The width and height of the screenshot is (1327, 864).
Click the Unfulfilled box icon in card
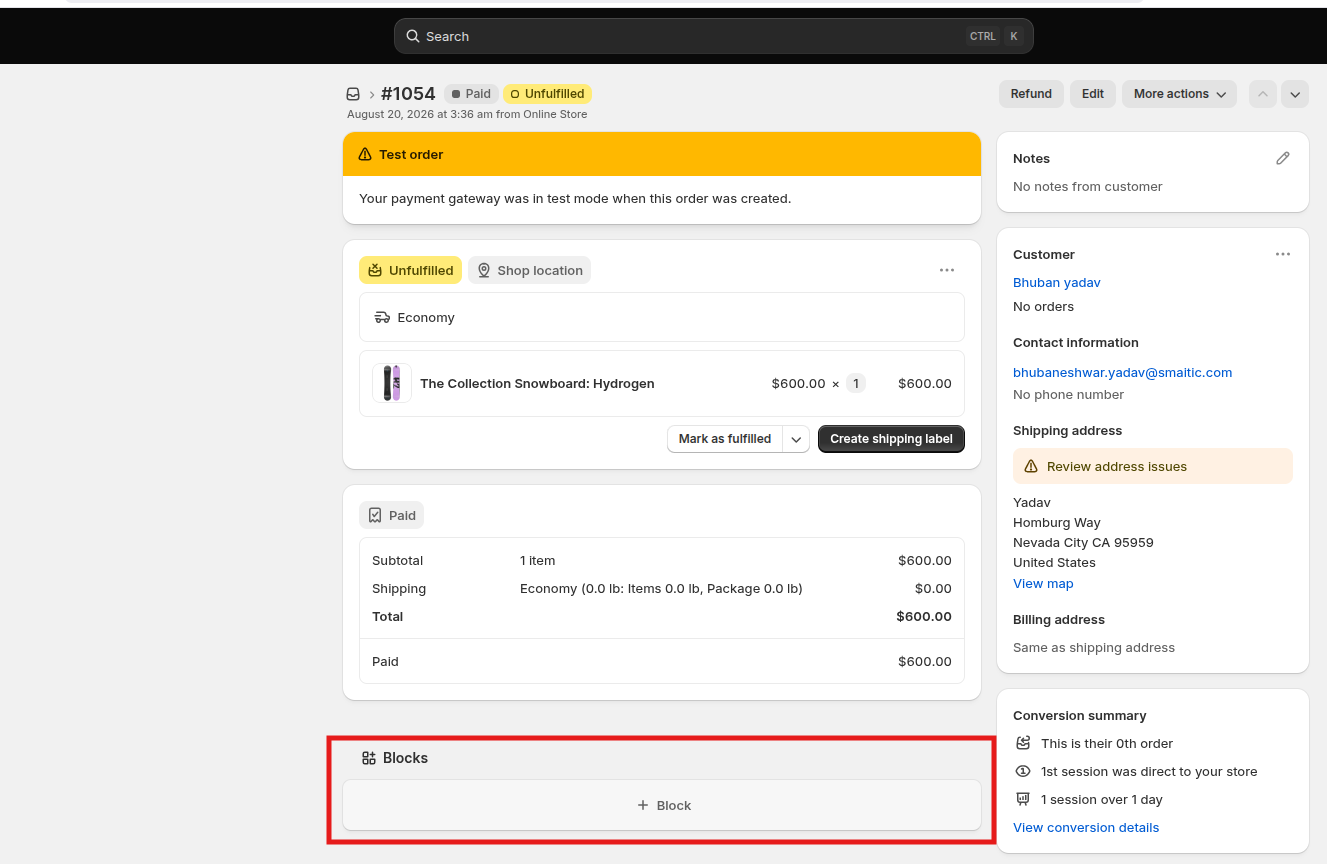pos(375,270)
